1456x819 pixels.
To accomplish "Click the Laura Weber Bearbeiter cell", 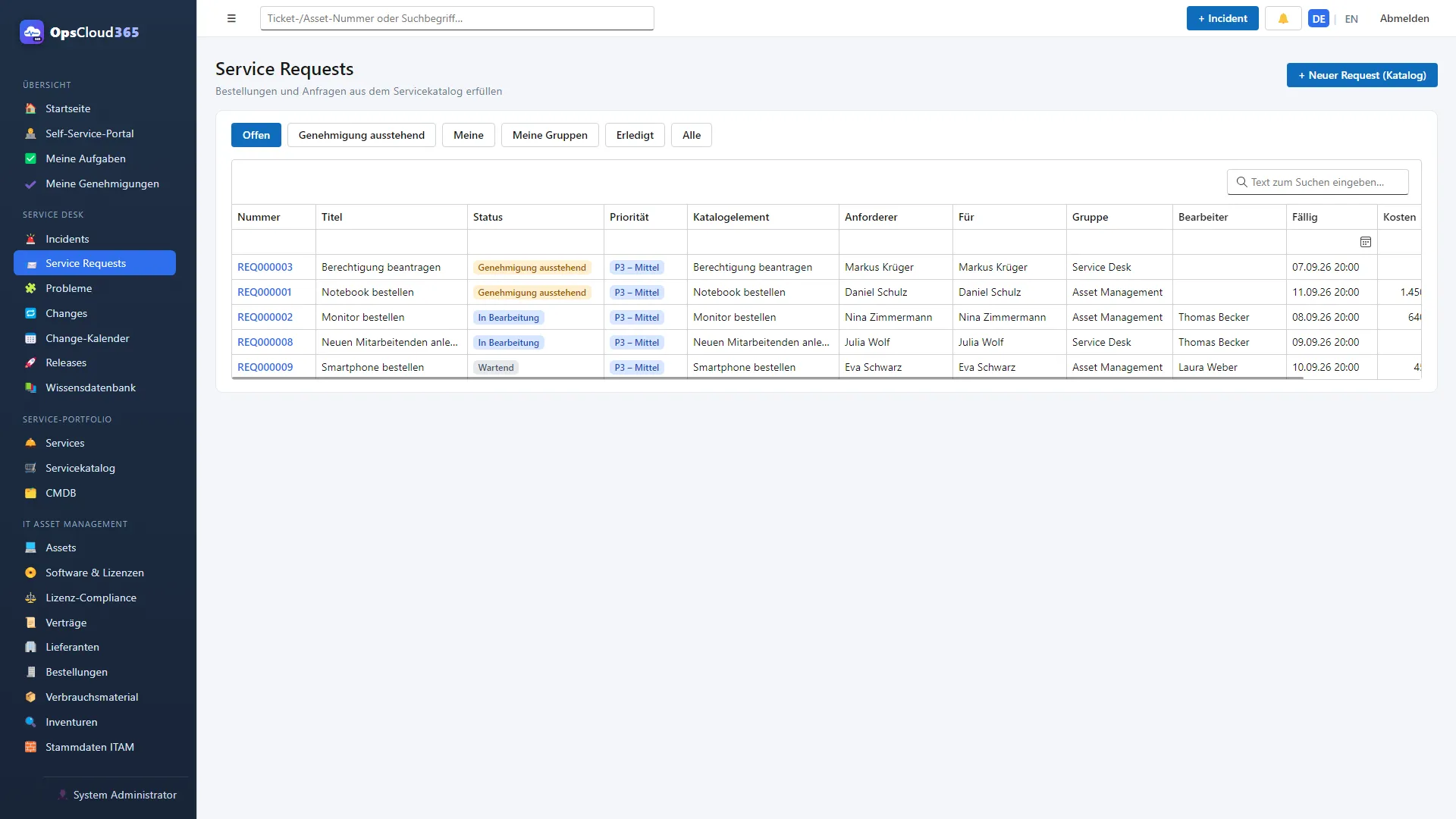I will point(1229,367).
